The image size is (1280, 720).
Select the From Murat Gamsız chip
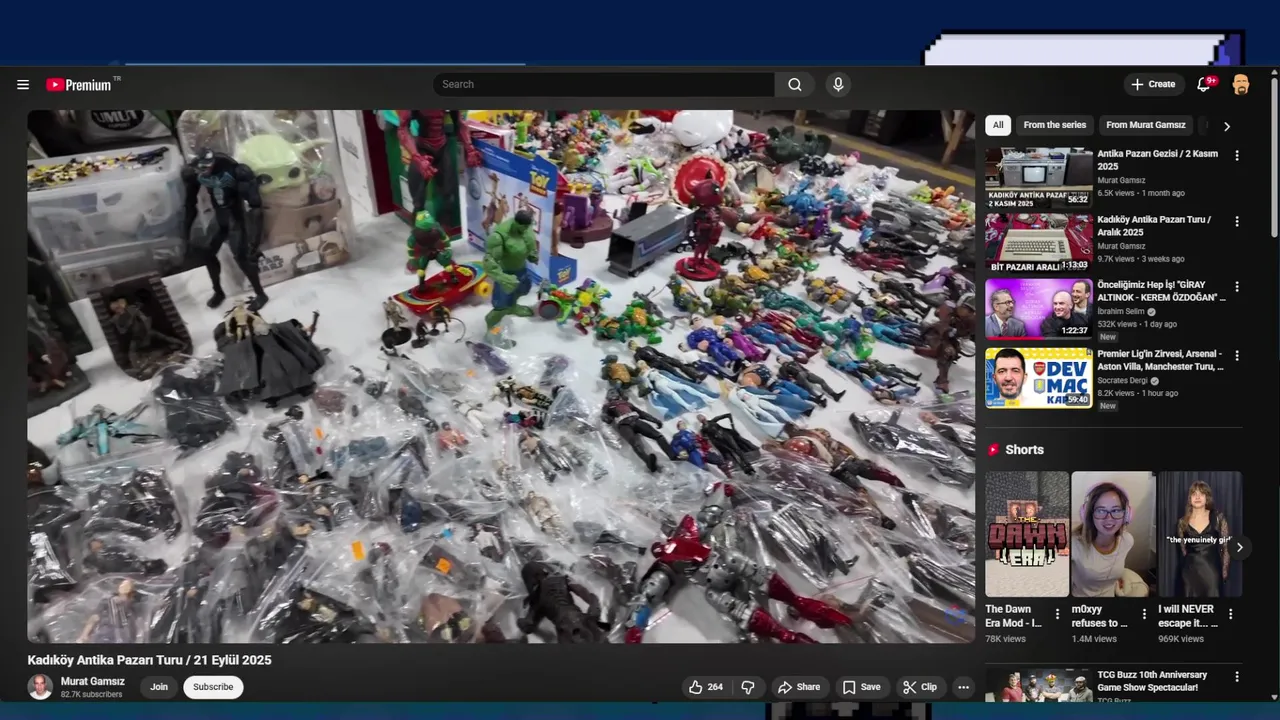point(1145,125)
